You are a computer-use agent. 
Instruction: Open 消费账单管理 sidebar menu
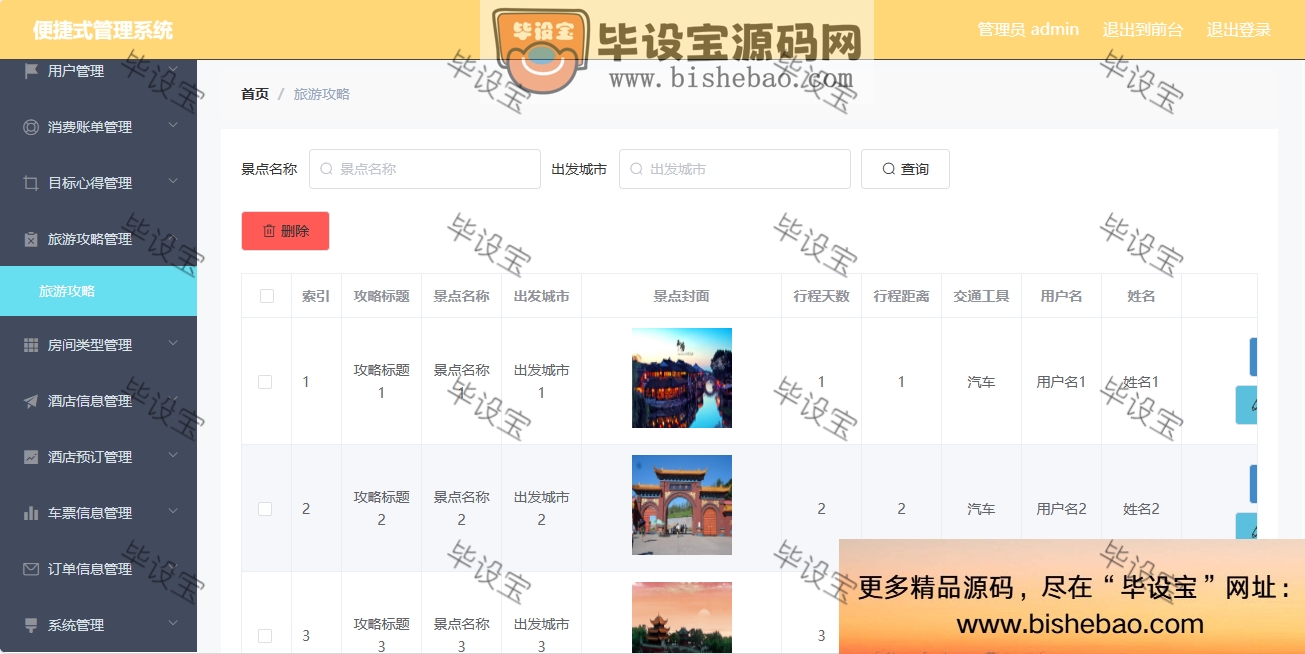click(x=98, y=127)
